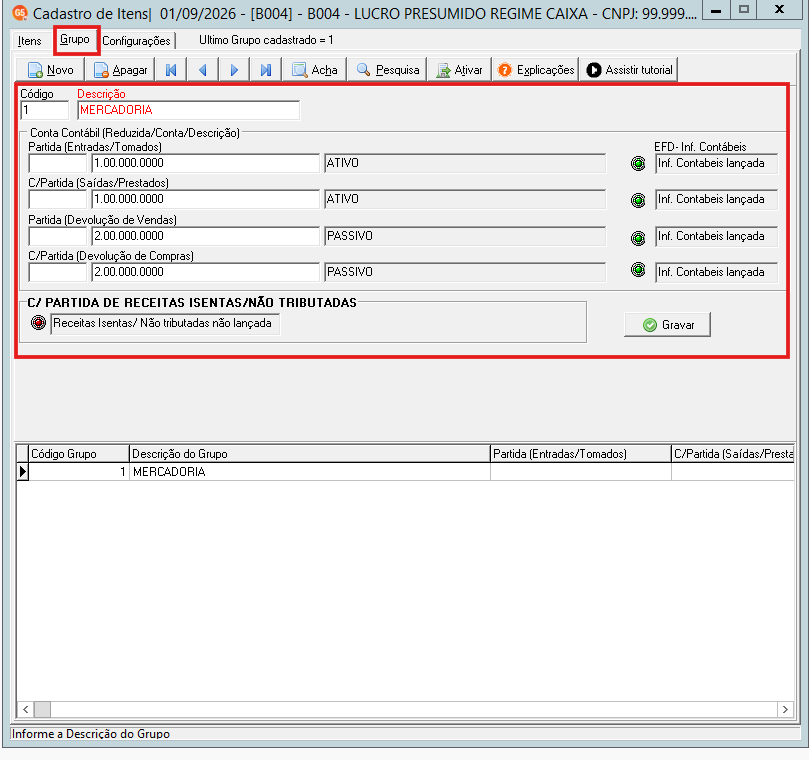
Task: Click the Ativar toolbar button
Action: [x=459, y=70]
